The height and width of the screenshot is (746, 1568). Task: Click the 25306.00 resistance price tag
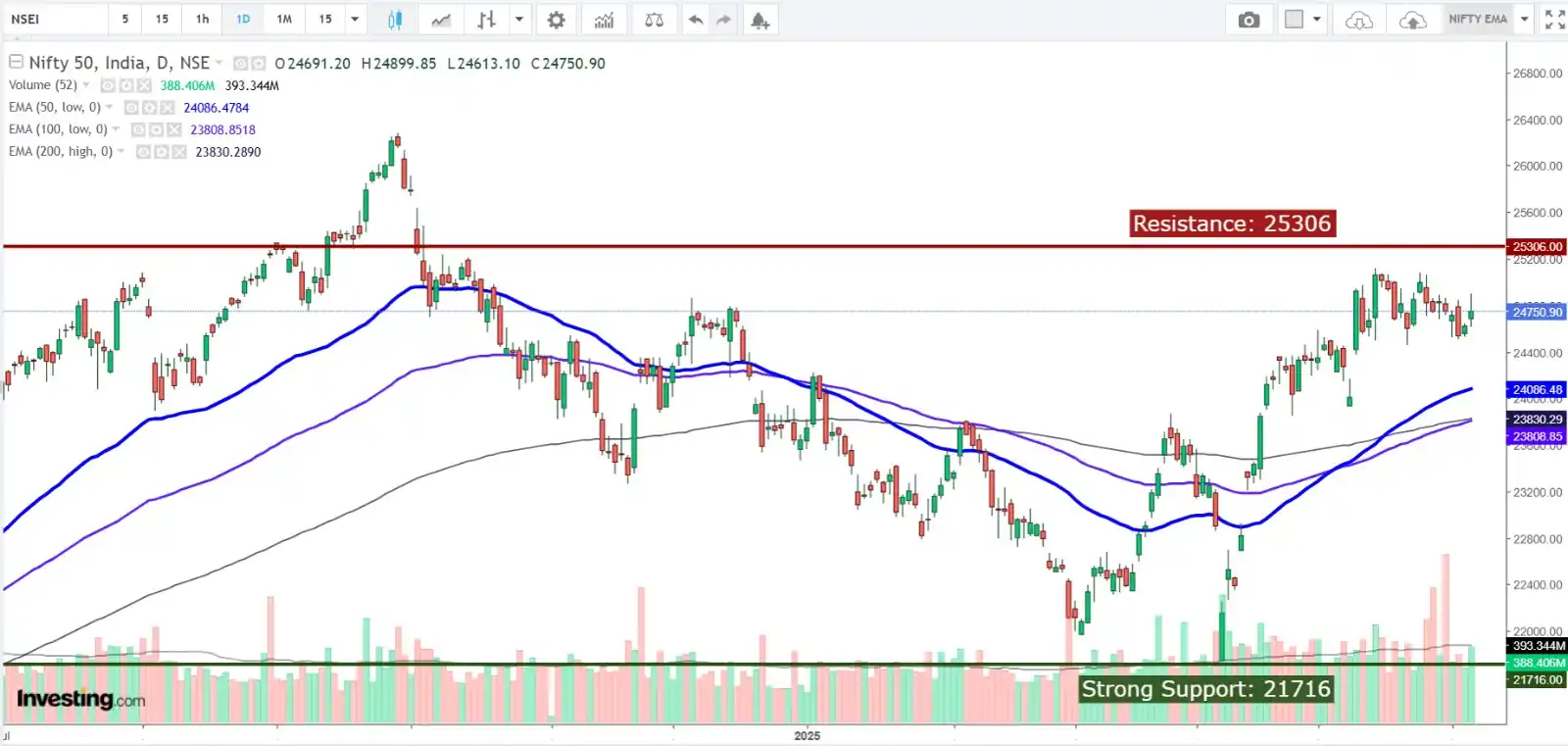coord(1537,247)
